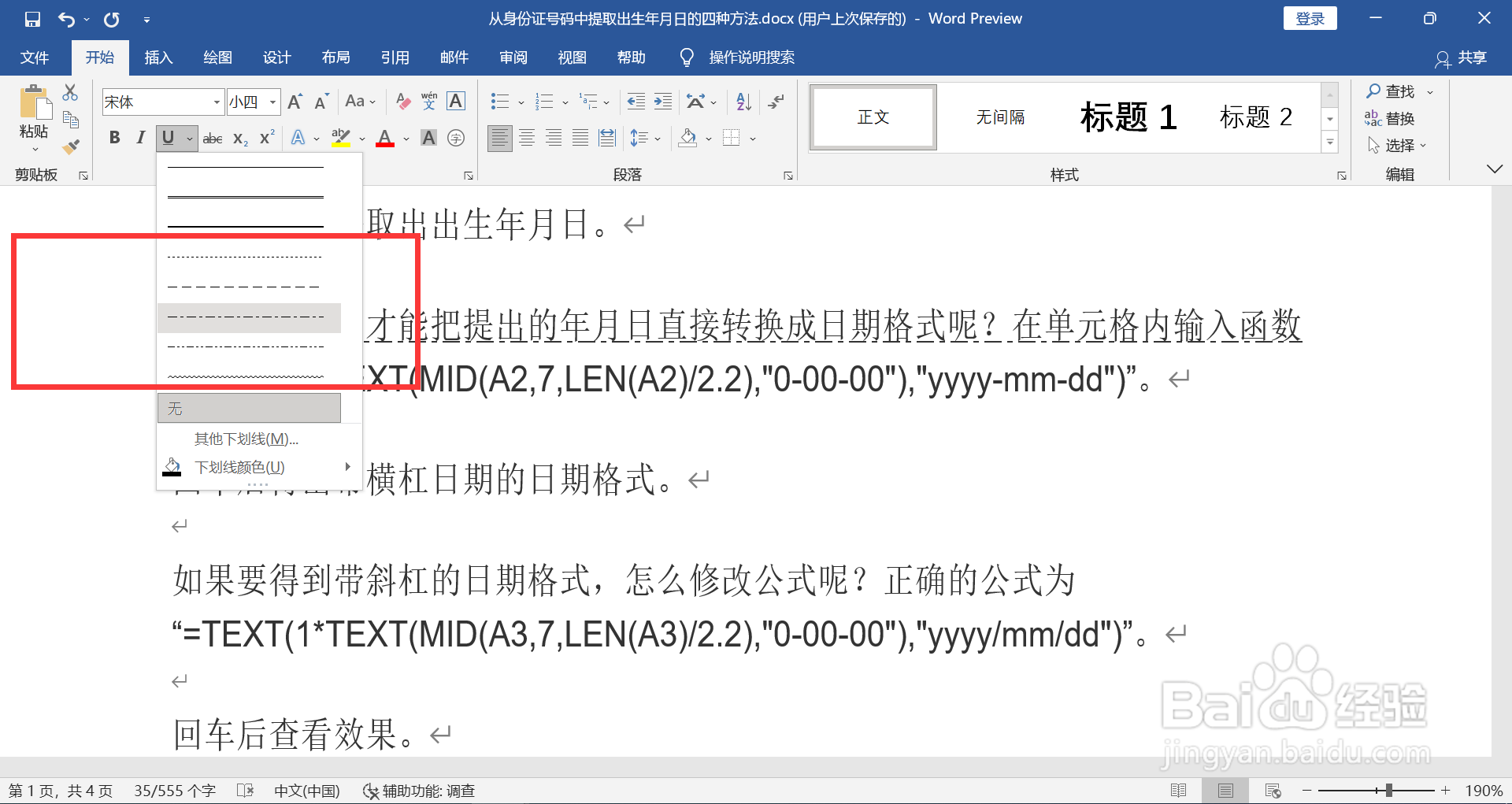
Task: Apply red font color A
Action: tap(385, 139)
